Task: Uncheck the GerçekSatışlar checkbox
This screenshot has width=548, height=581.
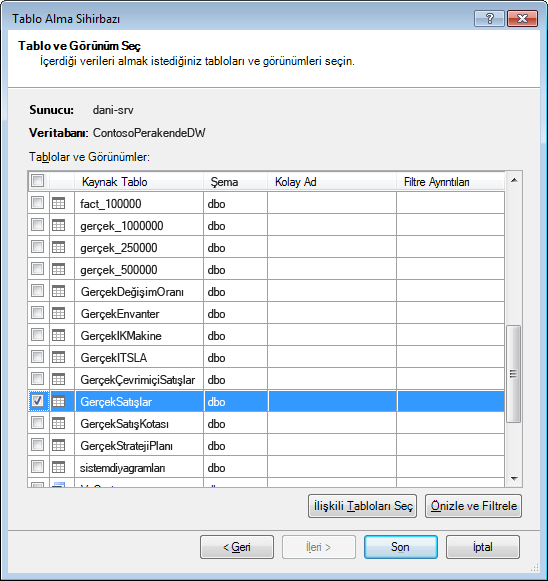Action: pos(37,401)
